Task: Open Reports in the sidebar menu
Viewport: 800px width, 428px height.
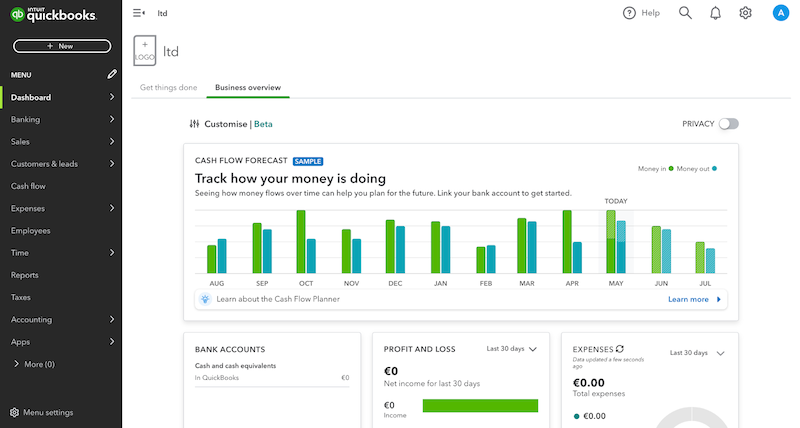Action: (25, 275)
